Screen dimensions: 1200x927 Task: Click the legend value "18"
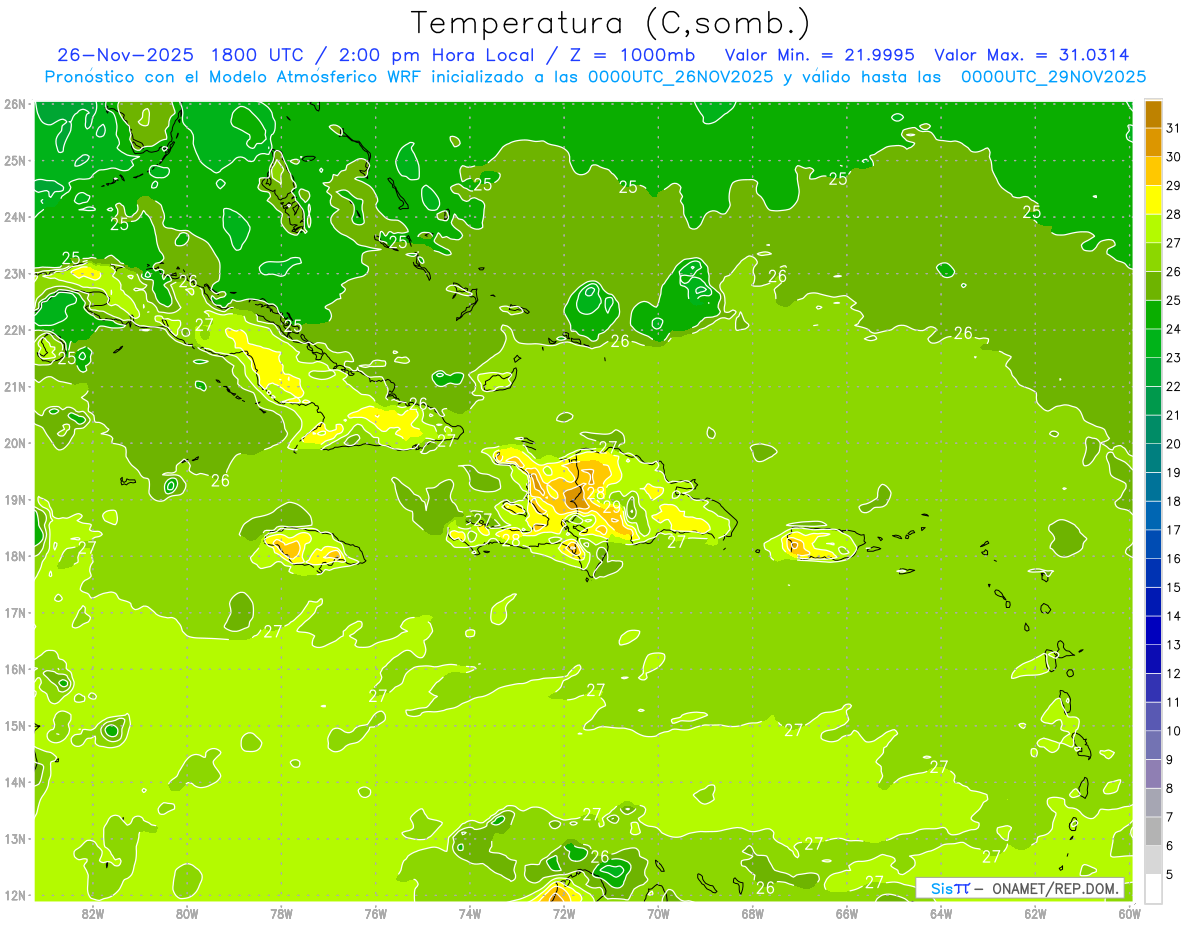(1174, 501)
